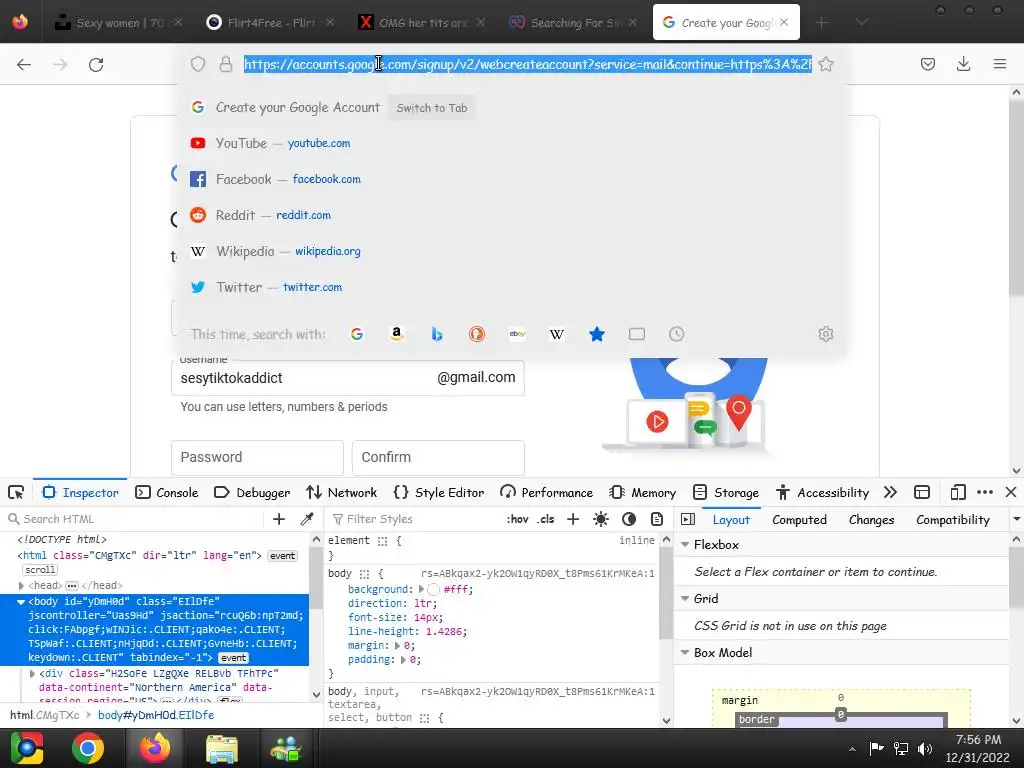This screenshot has width=1024, height=768.
Task: Toggle light color scheme simulation
Action: tap(601, 519)
